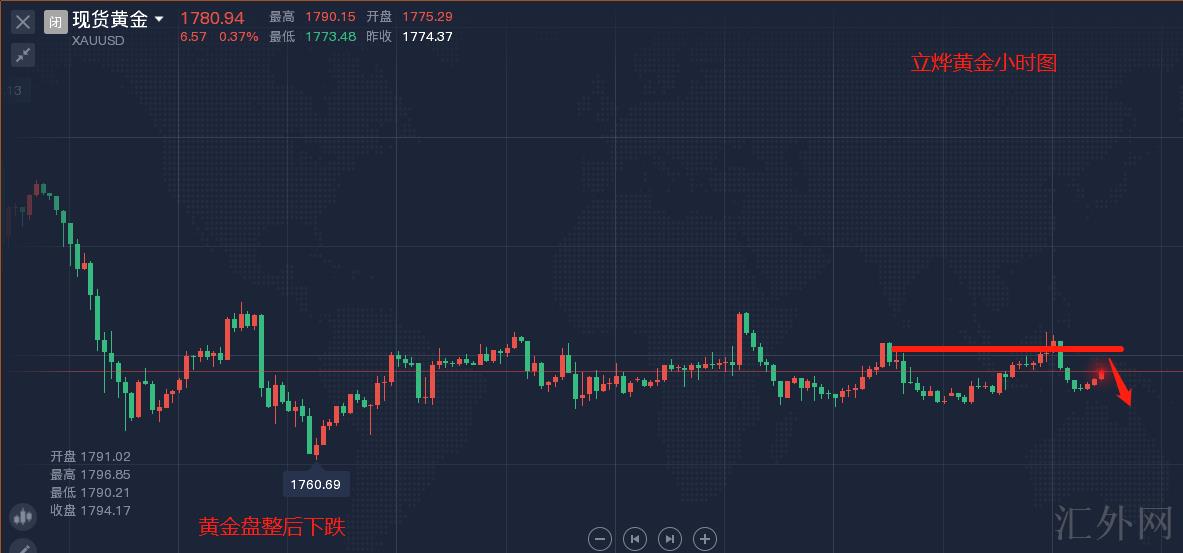
Task: Click the 1760.69 low price label
Action: pos(315,485)
